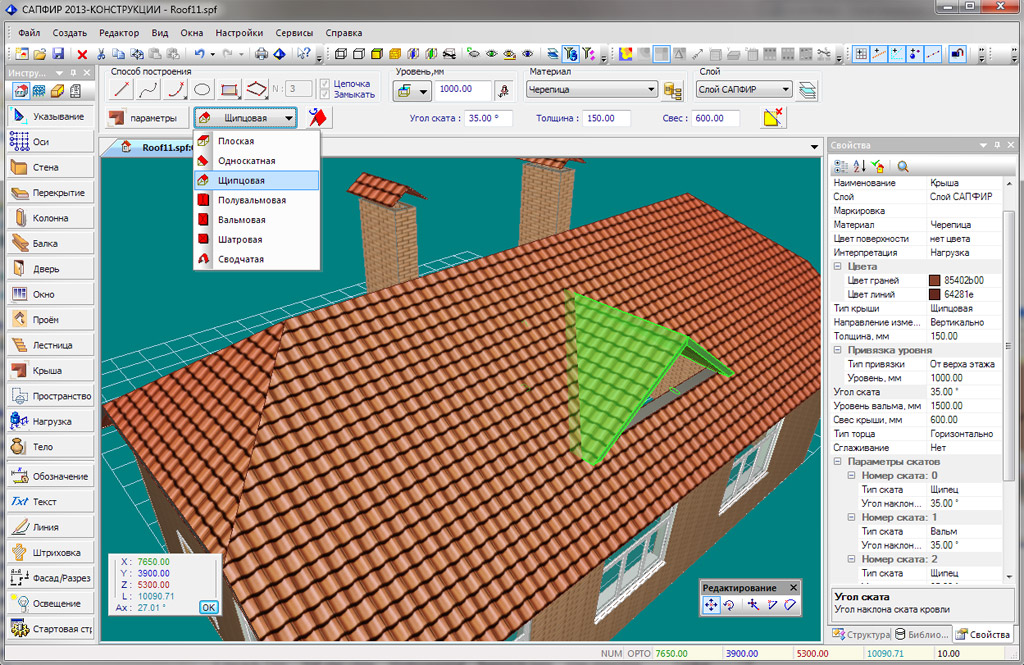Switch to the Структура tab
Screen dimensions: 1024x665
pos(860,635)
